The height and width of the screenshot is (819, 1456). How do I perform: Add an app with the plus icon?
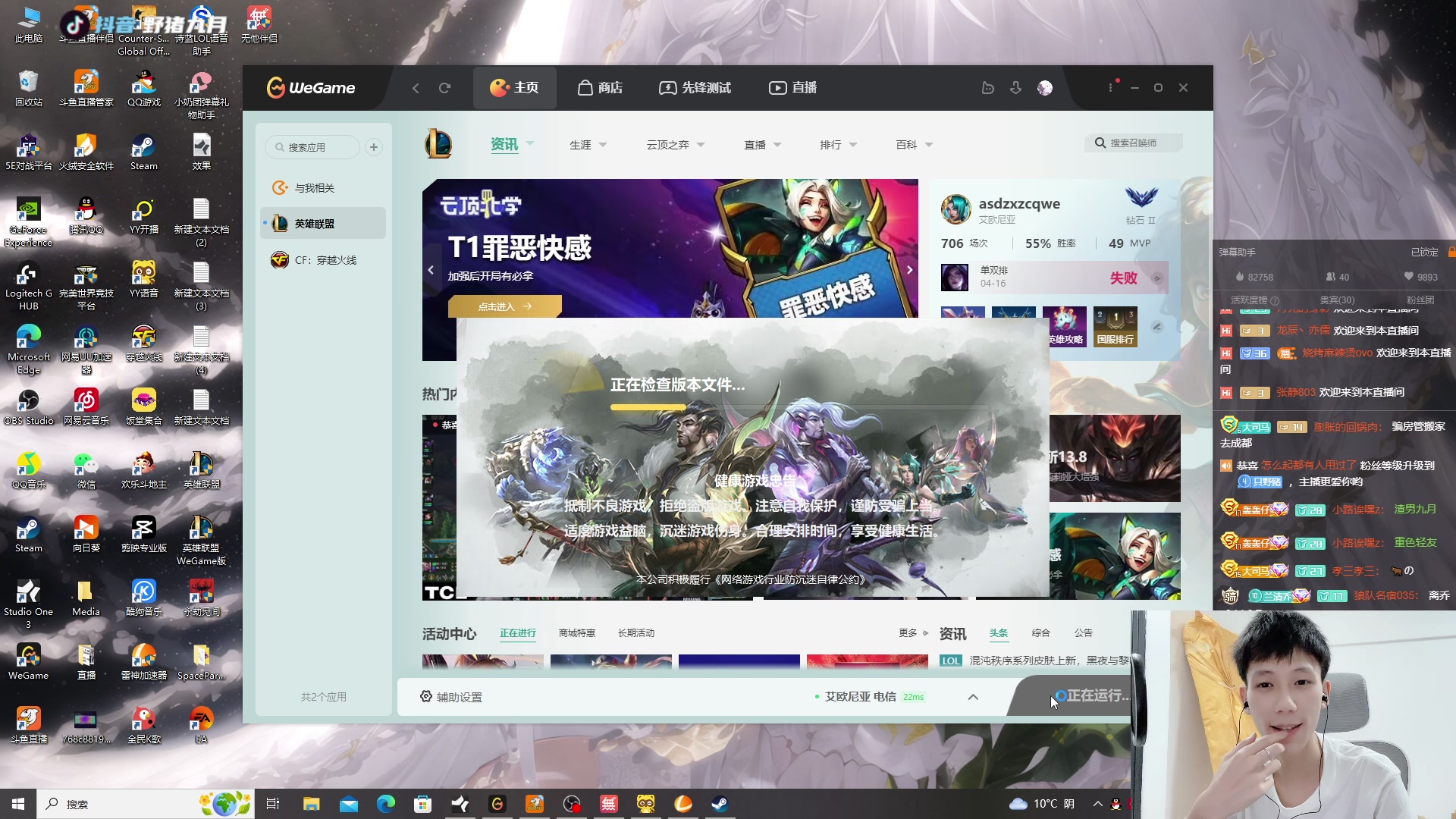tap(374, 147)
